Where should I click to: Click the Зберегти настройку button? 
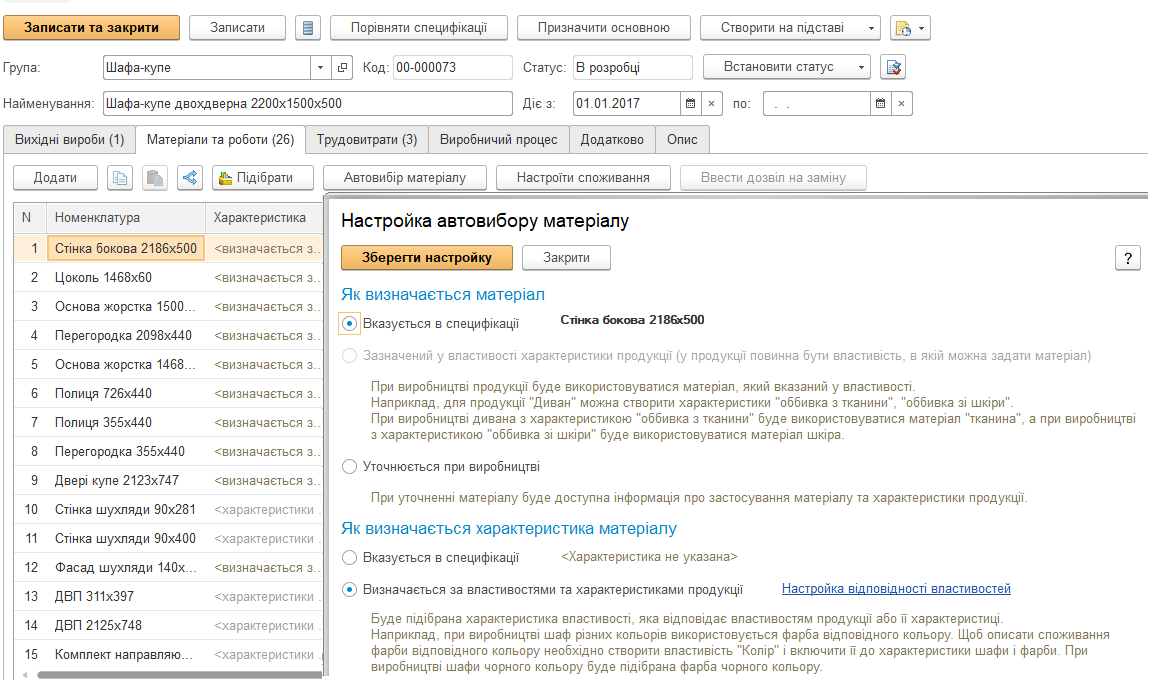click(427, 258)
